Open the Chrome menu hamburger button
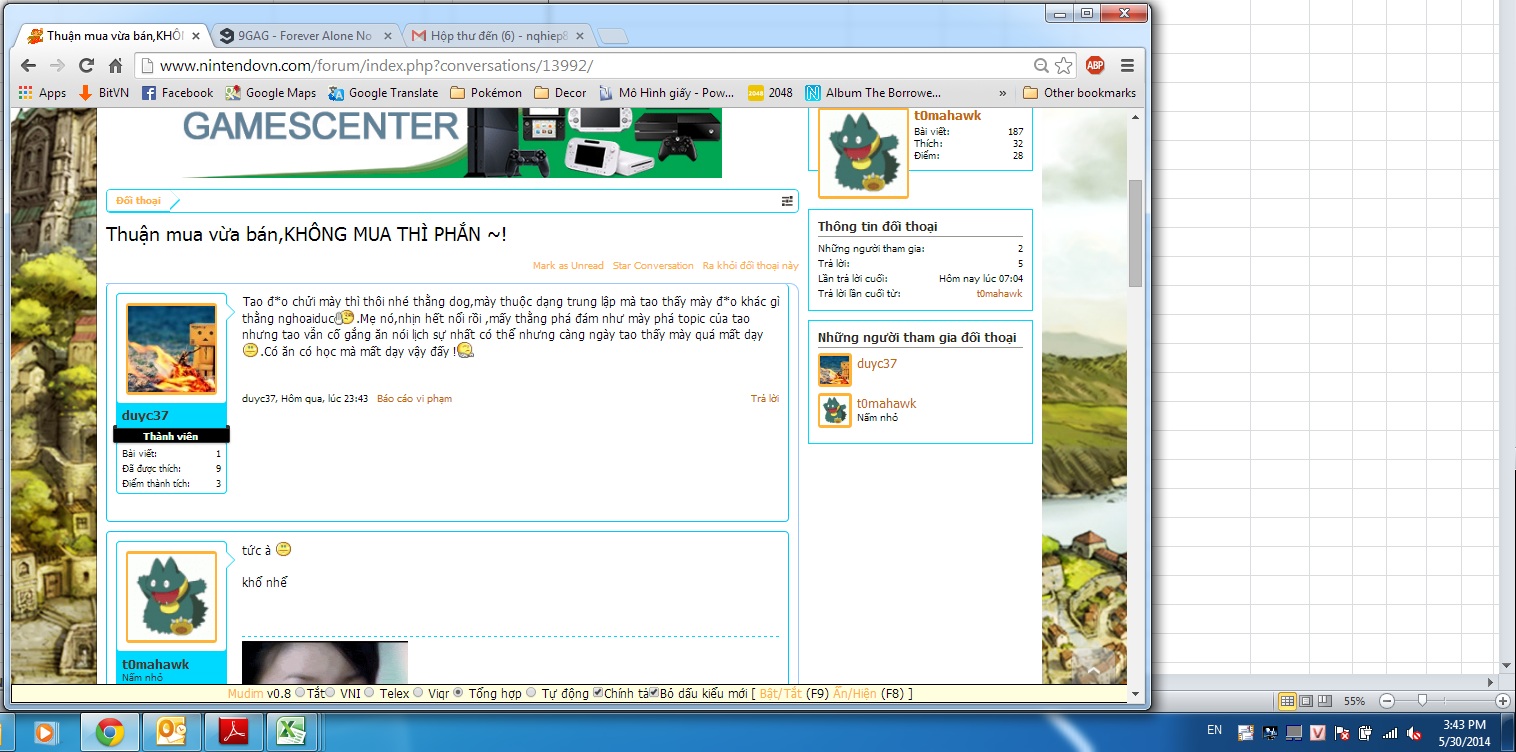 pyautogui.click(x=1127, y=65)
